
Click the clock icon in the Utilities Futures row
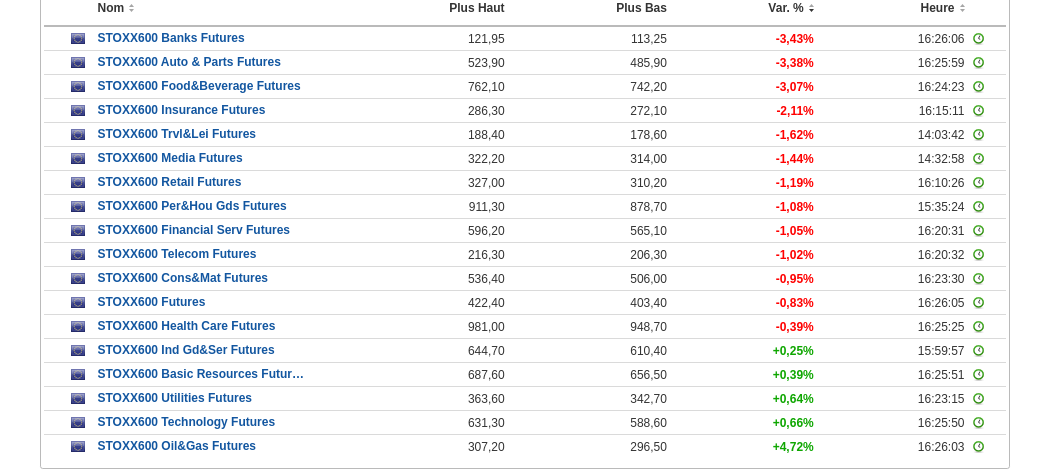coord(978,399)
